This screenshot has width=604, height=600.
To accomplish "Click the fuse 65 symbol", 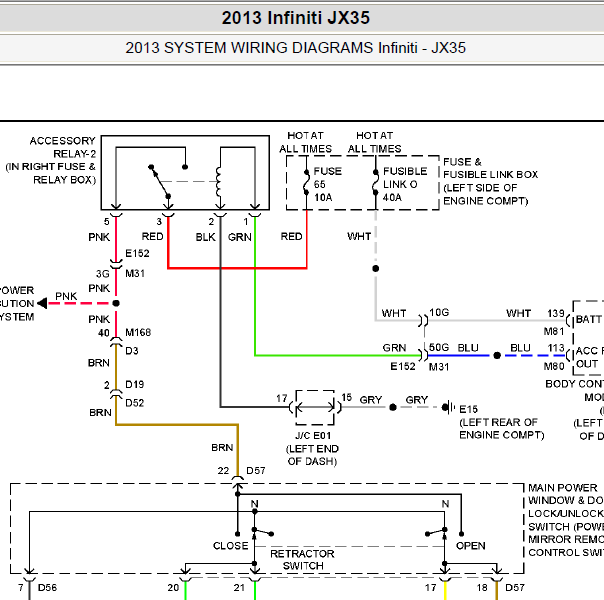I will click(x=307, y=182).
